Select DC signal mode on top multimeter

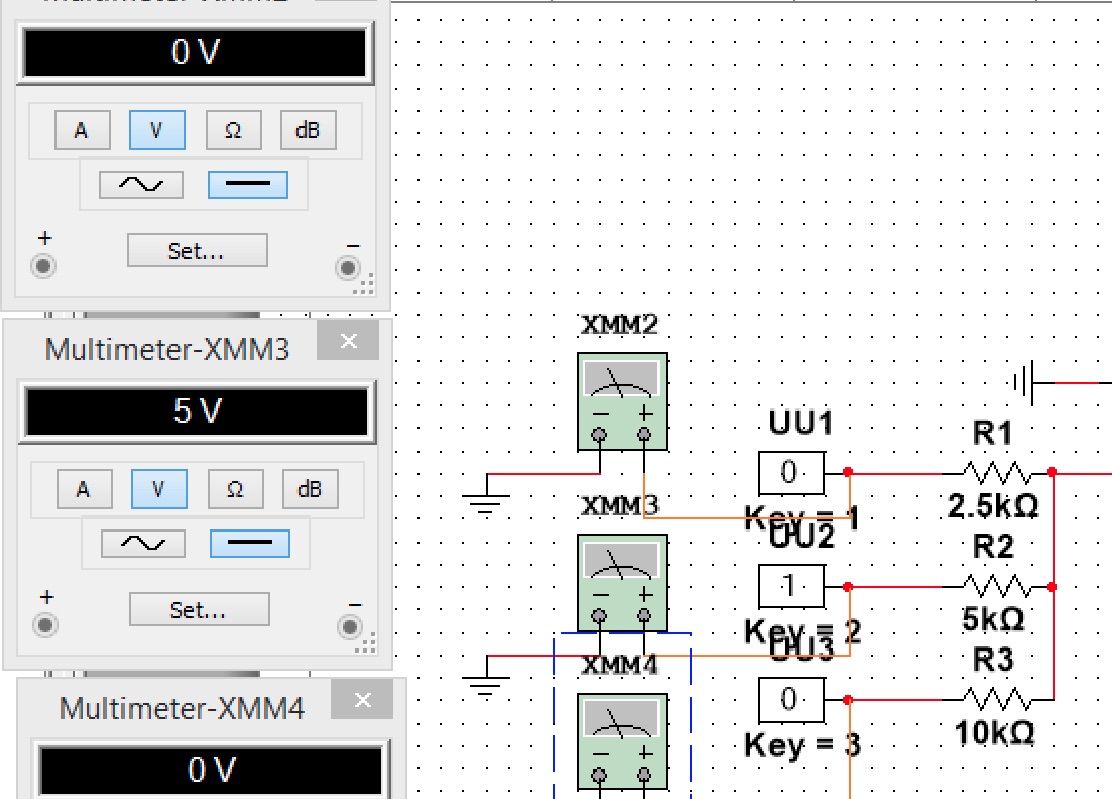tap(247, 185)
